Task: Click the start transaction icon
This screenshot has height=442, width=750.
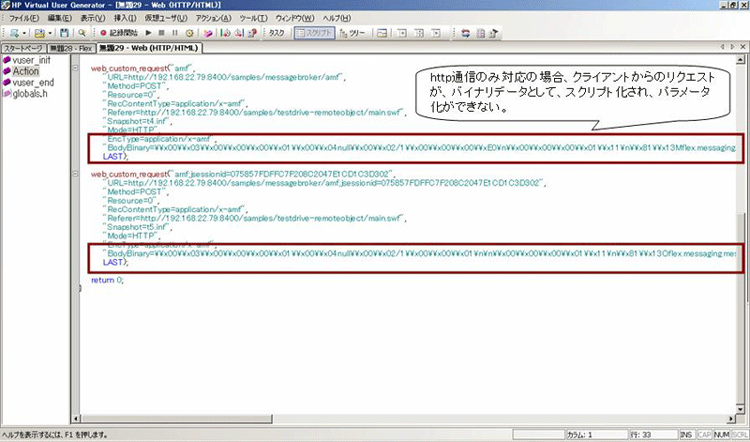Action: pyautogui.click(x=226, y=33)
